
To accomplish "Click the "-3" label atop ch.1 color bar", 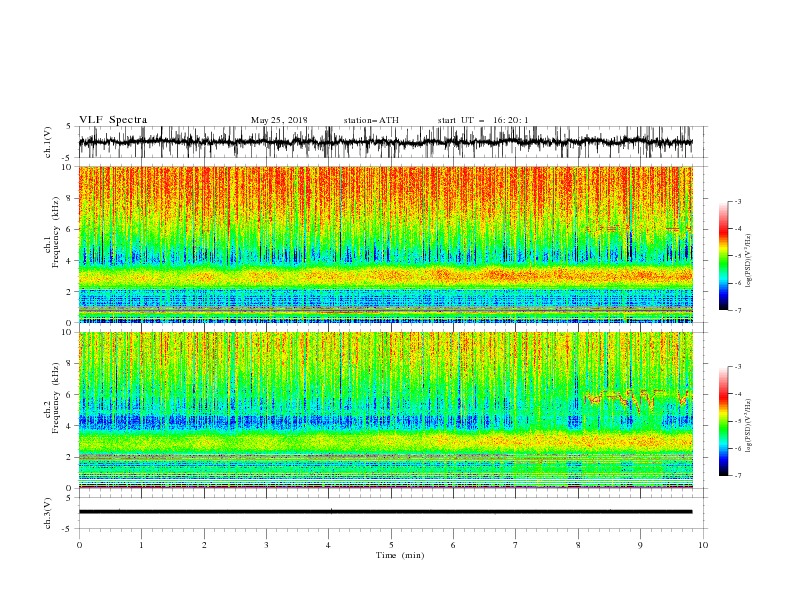I will click(738, 201).
